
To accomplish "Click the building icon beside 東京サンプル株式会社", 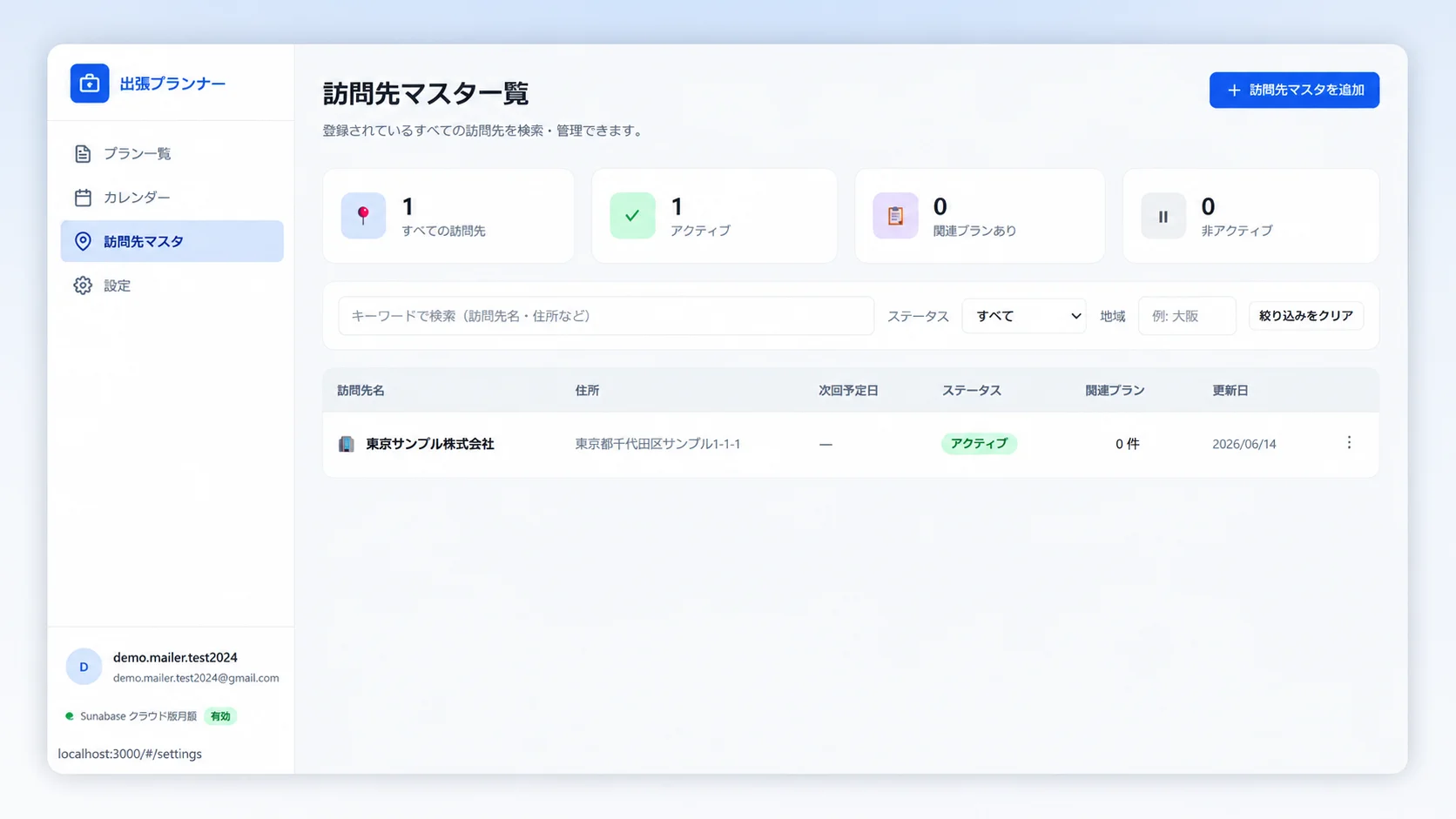I will 347,444.
